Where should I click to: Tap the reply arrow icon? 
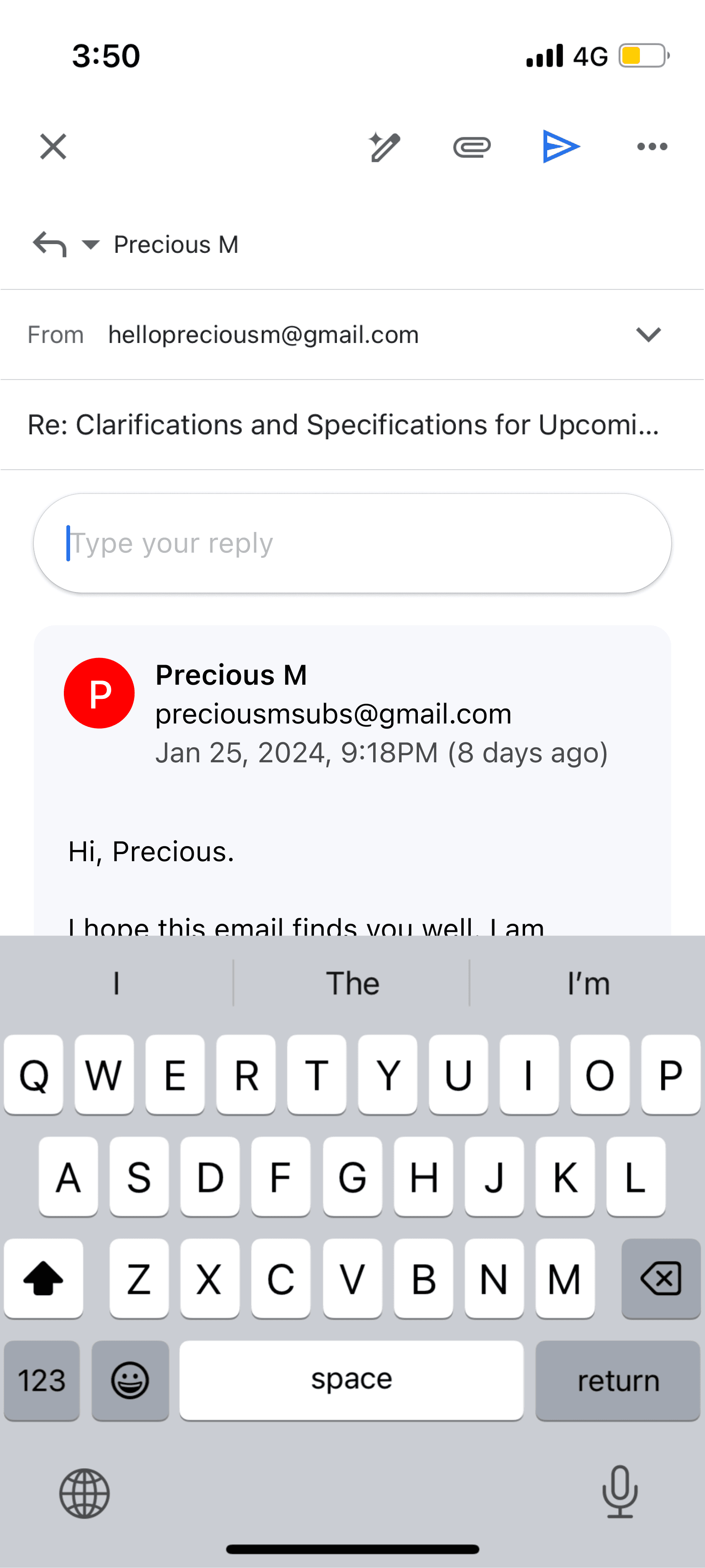tap(49, 244)
